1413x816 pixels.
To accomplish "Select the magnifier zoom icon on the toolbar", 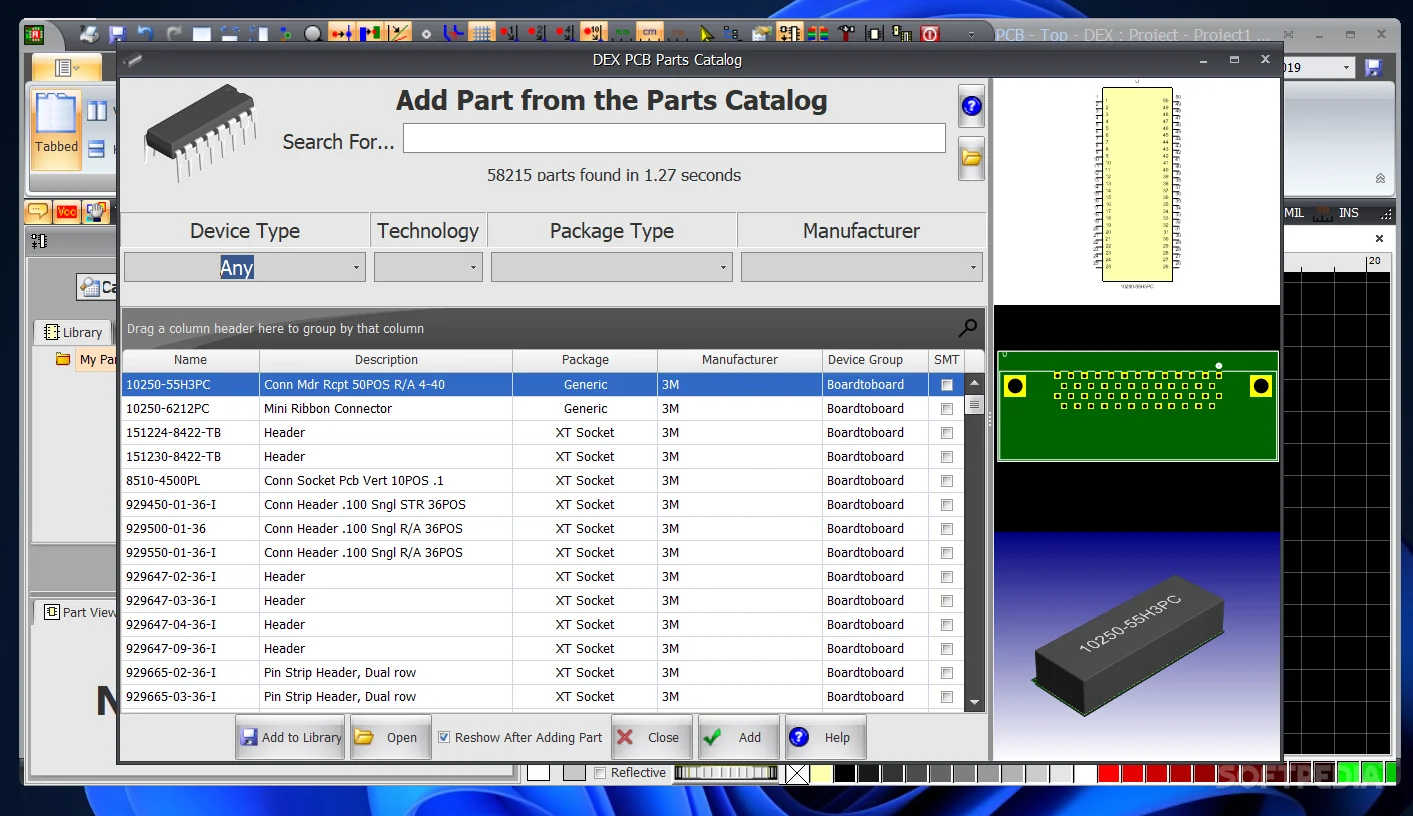I will pyautogui.click(x=313, y=33).
